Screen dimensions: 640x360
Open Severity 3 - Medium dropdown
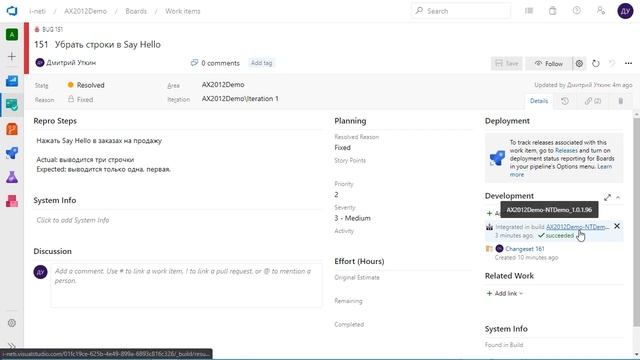[x=403, y=218]
